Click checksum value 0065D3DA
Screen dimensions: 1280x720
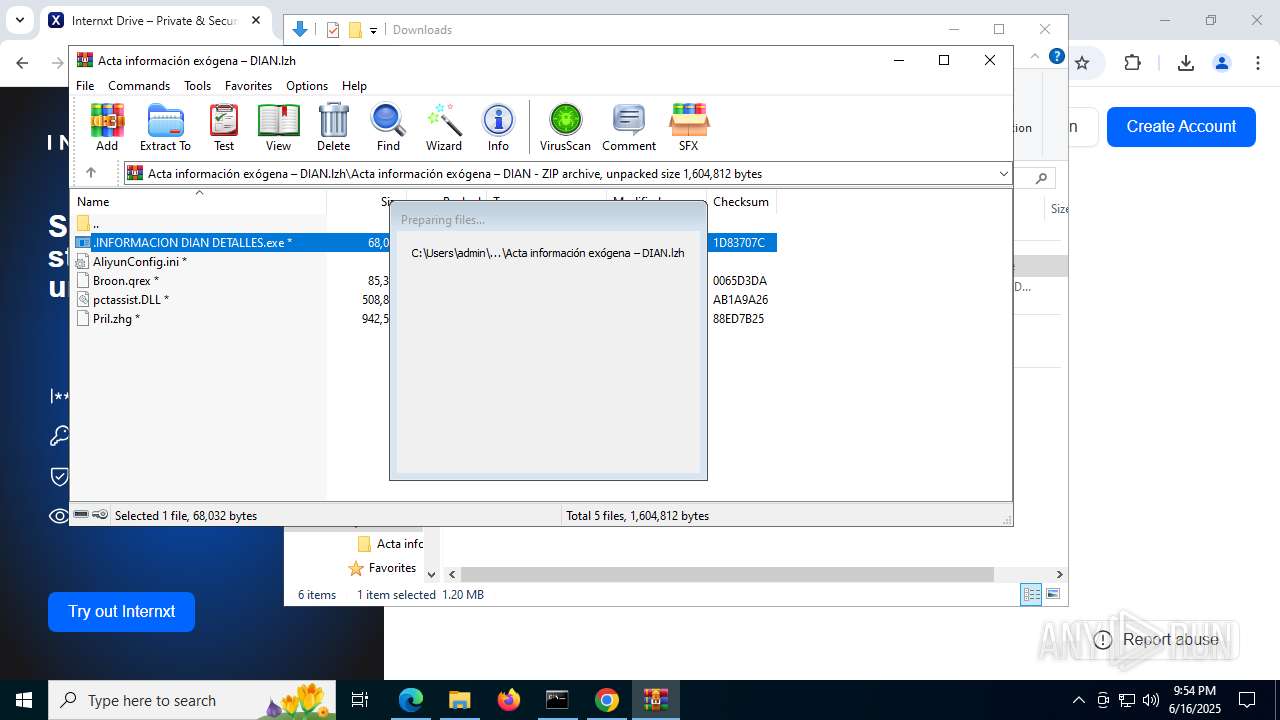pyautogui.click(x=739, y=280)
